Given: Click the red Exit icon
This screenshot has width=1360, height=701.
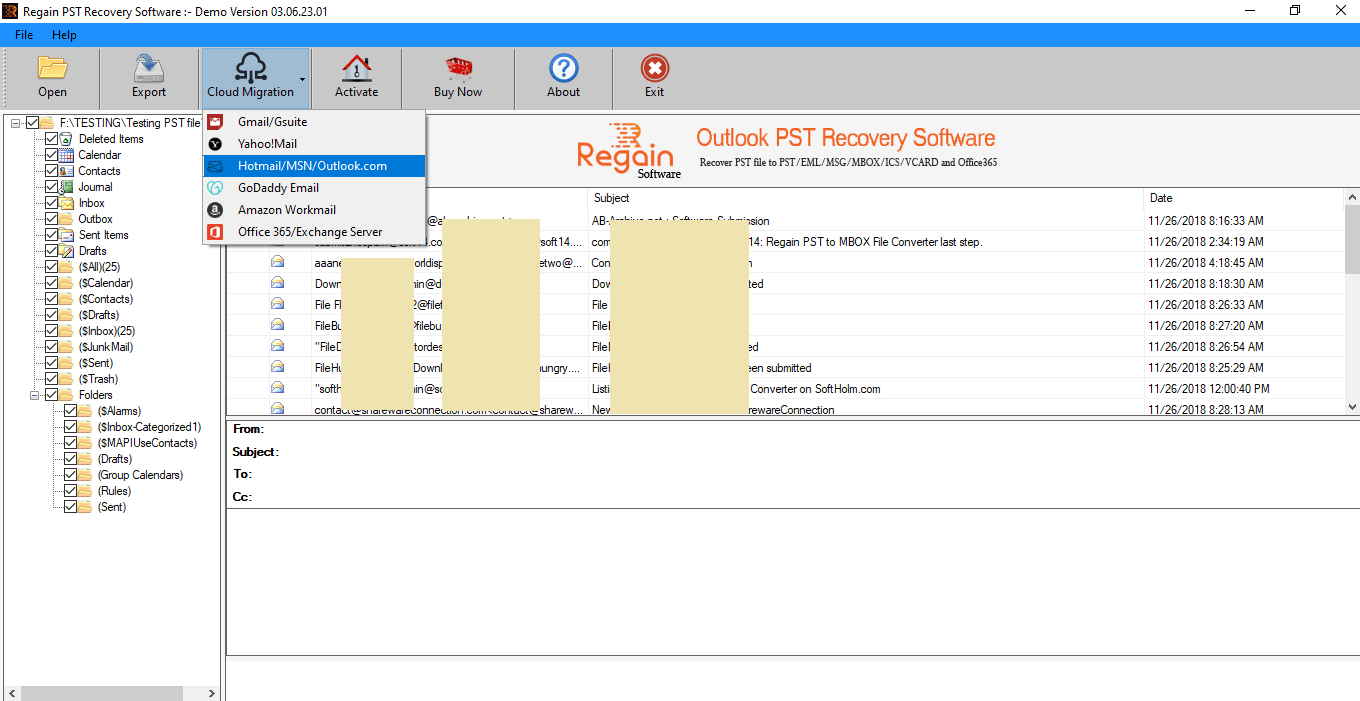Looking at the screenshot, I should [655, 67].
